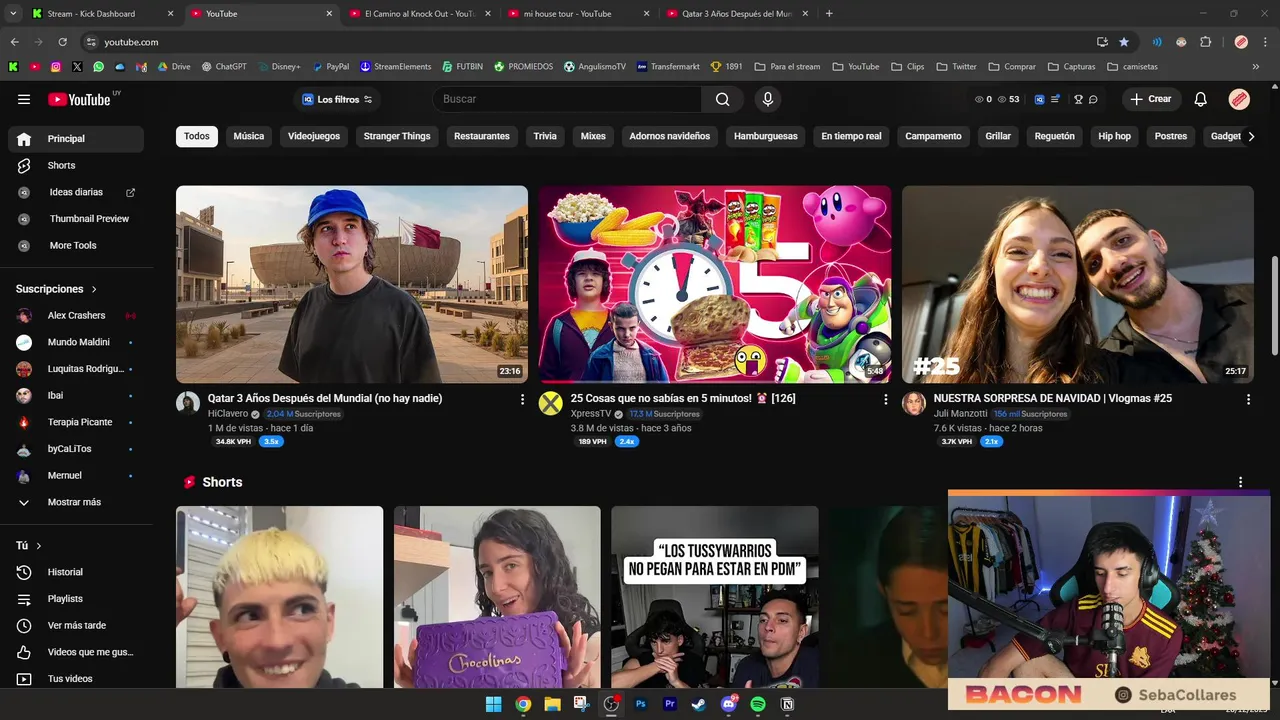Expand Mostrar más subscriptions
Screen dimensions: 1280x720
pos(76,502)
